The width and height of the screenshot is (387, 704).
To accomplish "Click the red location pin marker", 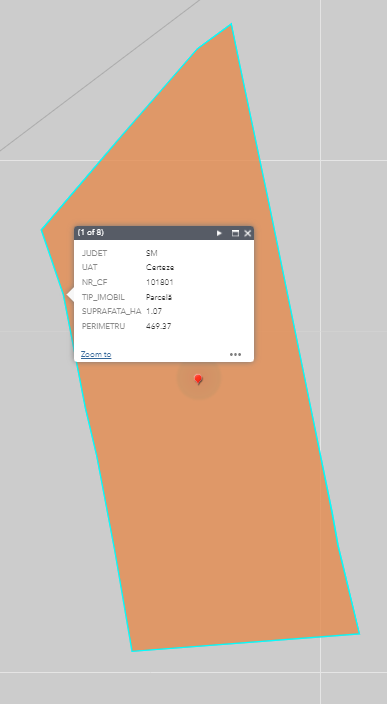I will click(198, 380).
